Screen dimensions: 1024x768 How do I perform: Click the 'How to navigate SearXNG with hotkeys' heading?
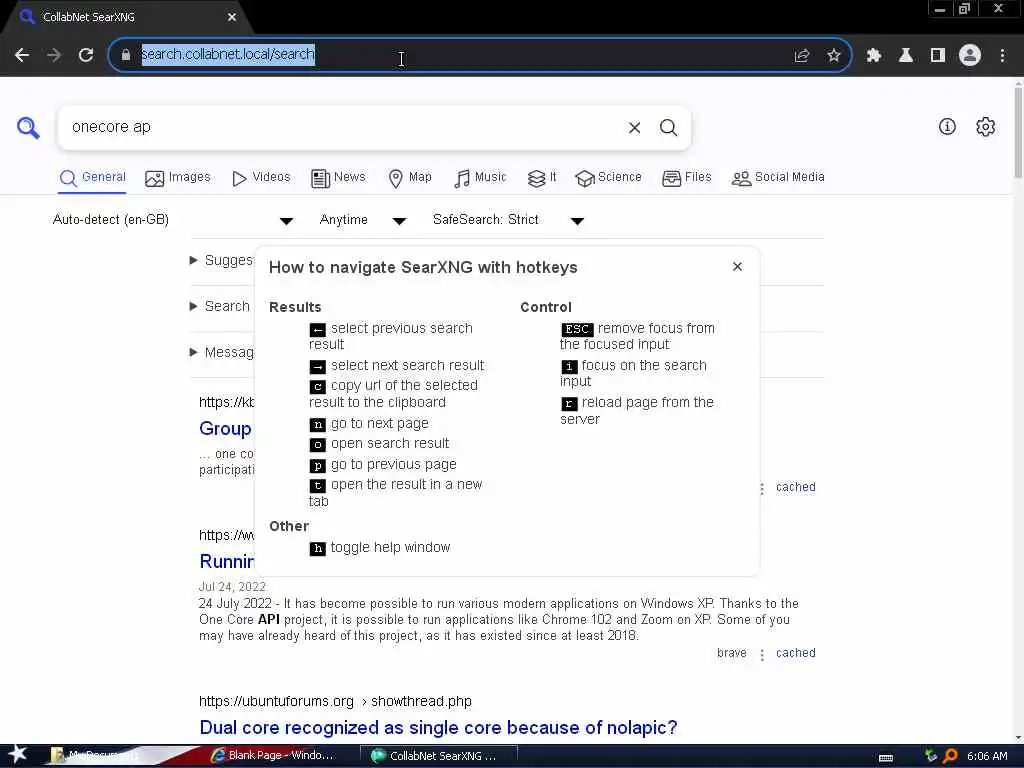coord(423,267)
